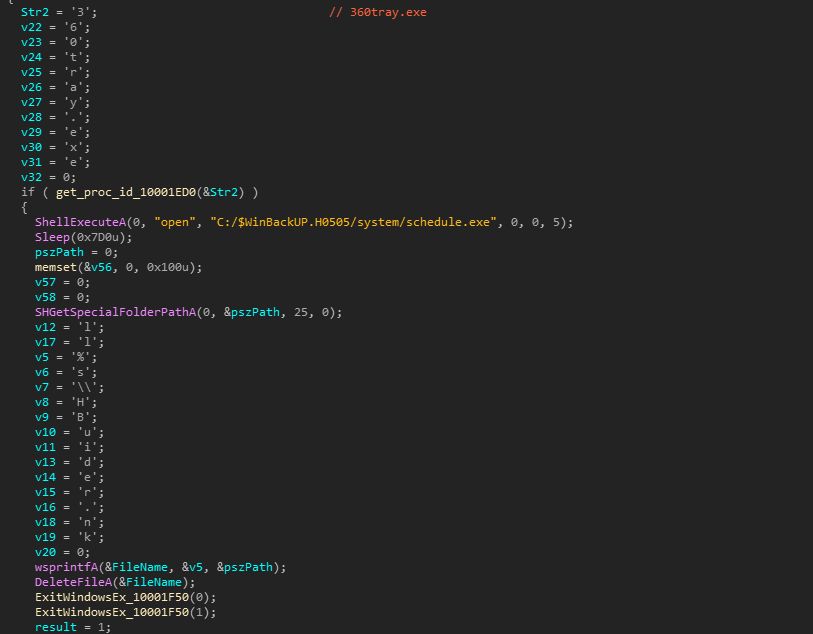The image size is (813, 634).
Task: Select variable v9 assigned 'B'
Action: [42, 417]
